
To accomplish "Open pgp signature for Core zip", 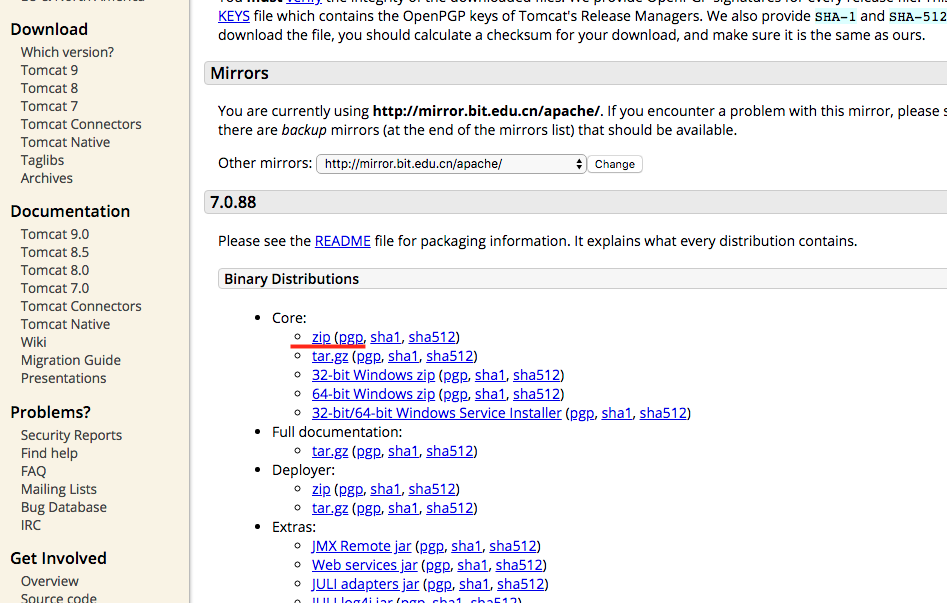I will [x=351, y=337].
